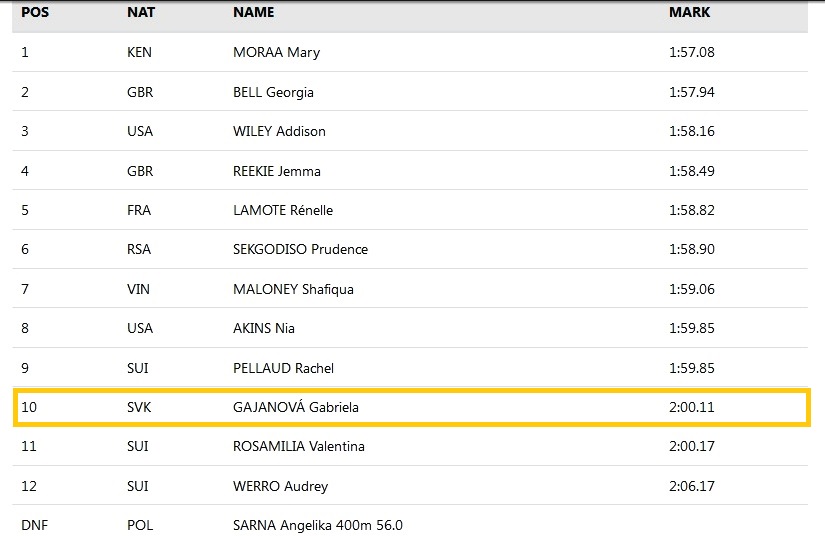Select REEKIE Jemma's row name
Screen dimensions: 825x536
(x=277, y=171)
